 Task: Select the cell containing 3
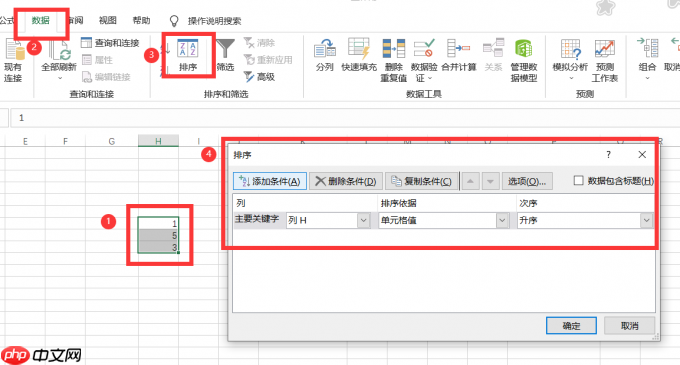[x=158, y=247]
